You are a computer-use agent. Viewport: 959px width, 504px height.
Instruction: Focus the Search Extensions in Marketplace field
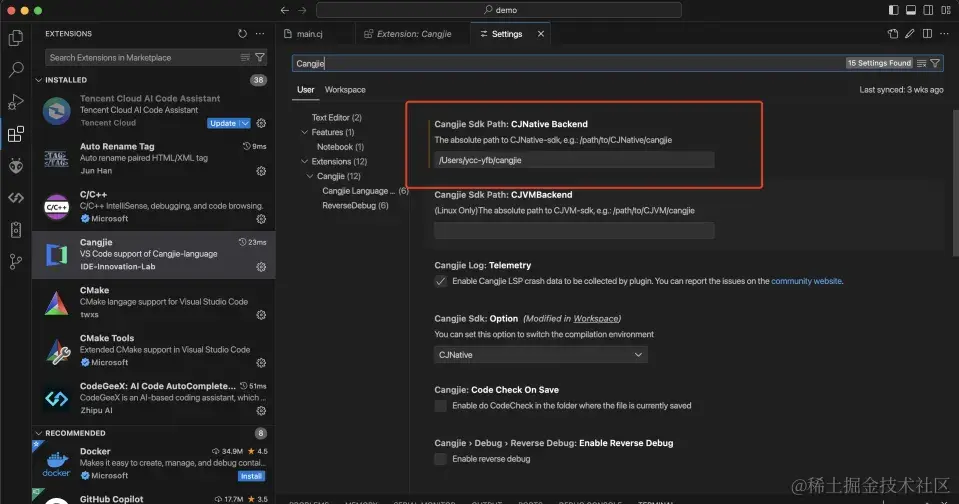tap(144, 57)
